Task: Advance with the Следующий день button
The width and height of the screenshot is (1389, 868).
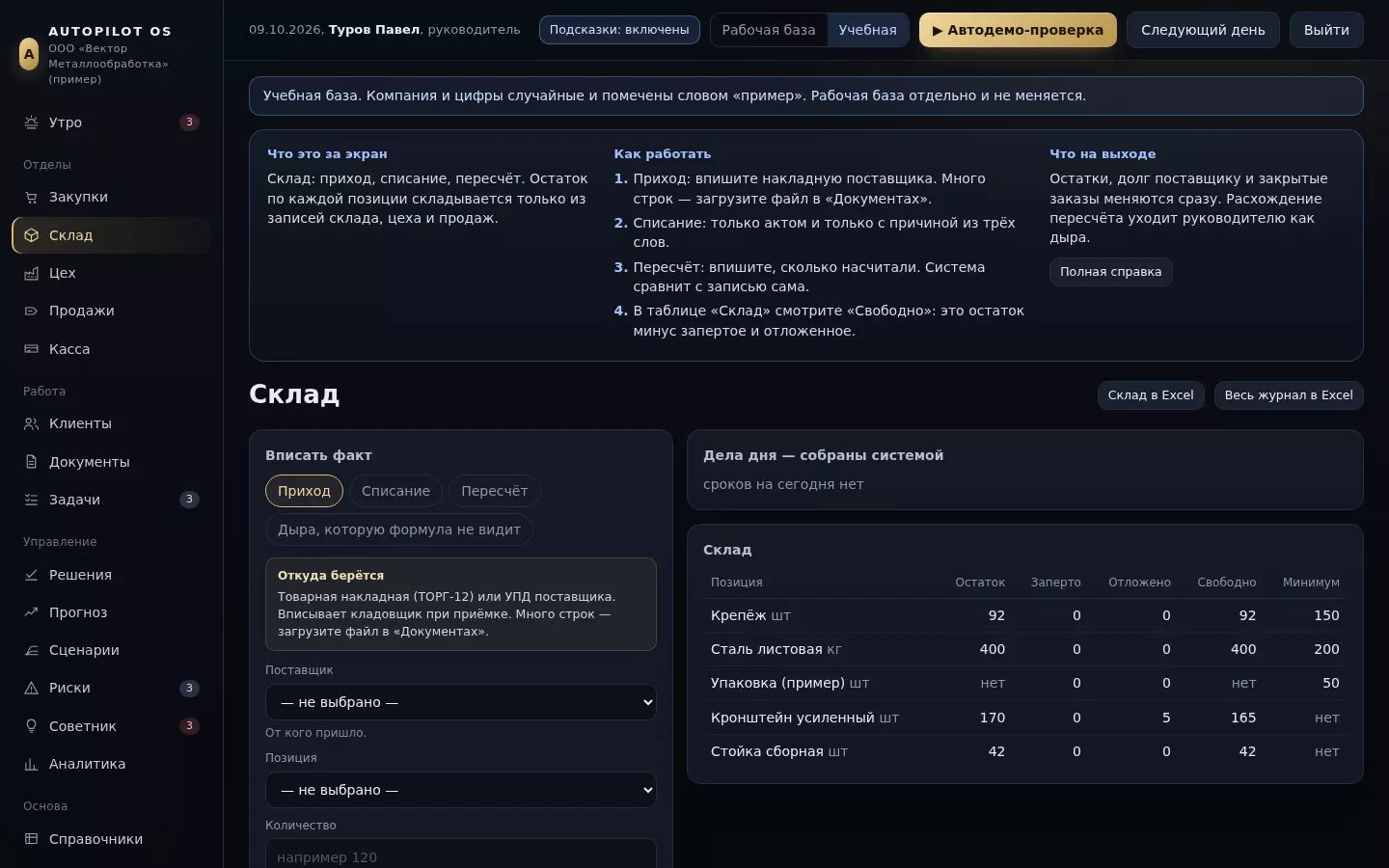Action: tap(1203, 30)
